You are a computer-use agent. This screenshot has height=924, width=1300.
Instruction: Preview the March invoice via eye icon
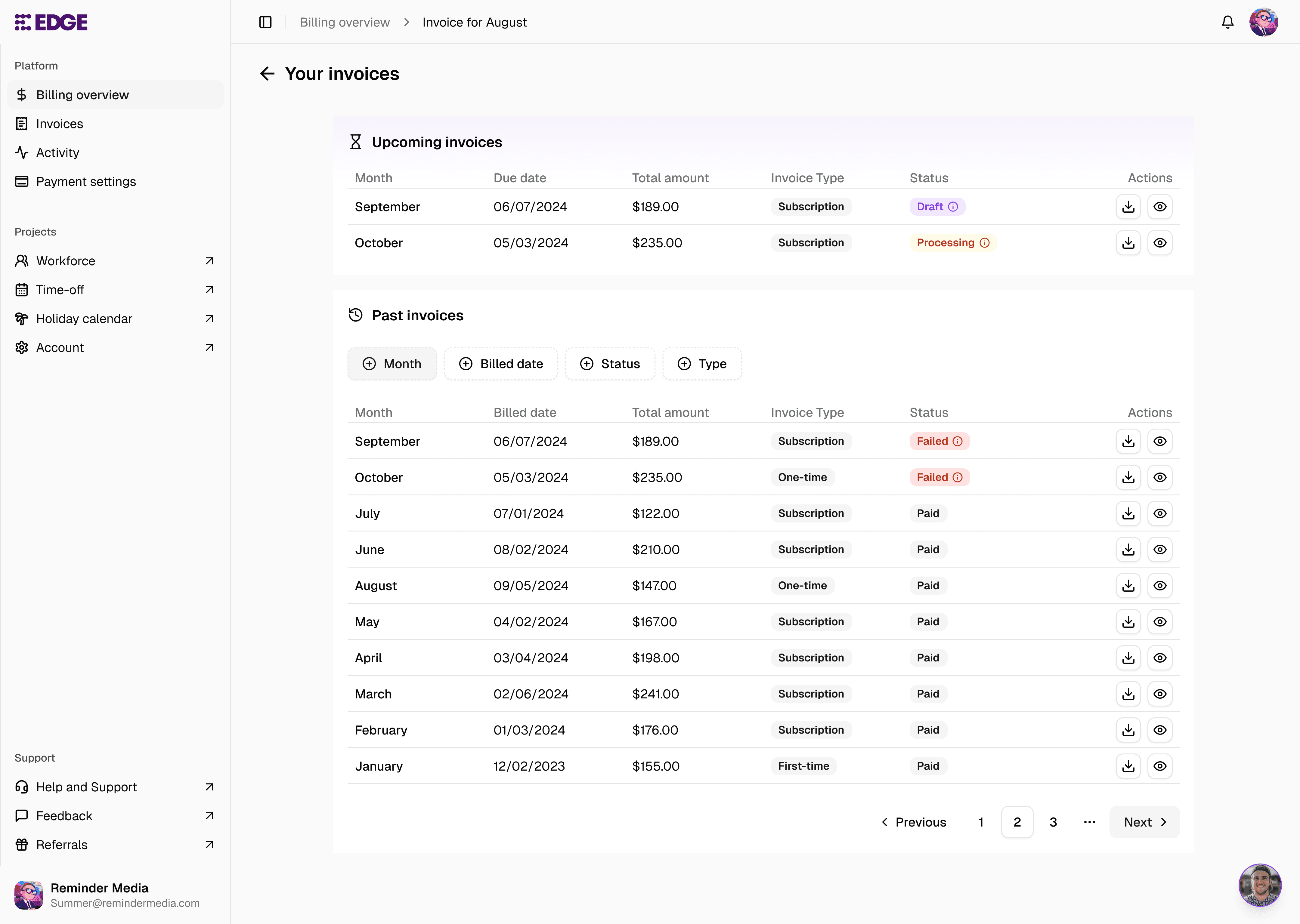click(1159, 694)
